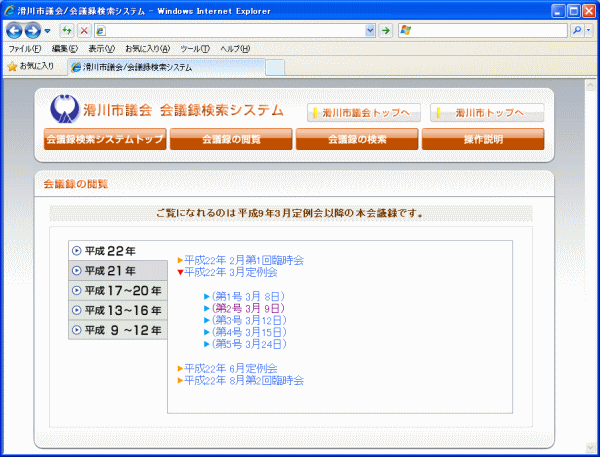This screenshot has width=600, height=457.
Task: Click the yellow marker on 滑川市トップへ
Action: tap(439, 113)
